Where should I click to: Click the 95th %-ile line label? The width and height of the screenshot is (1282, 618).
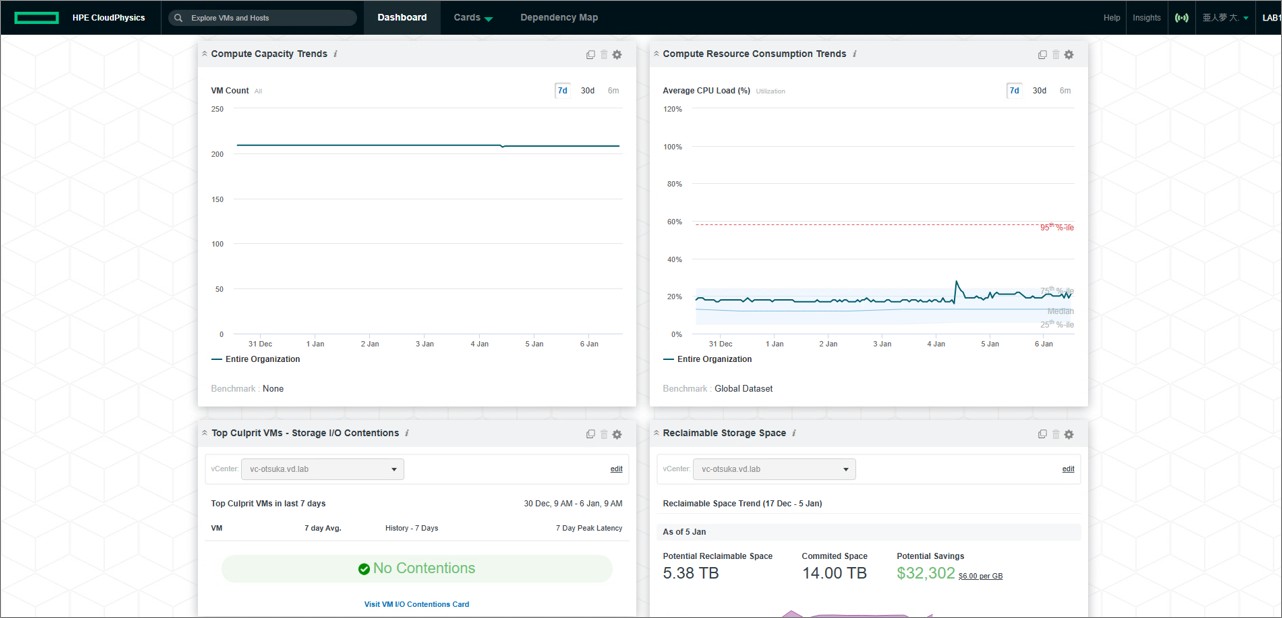[1057, 228]
